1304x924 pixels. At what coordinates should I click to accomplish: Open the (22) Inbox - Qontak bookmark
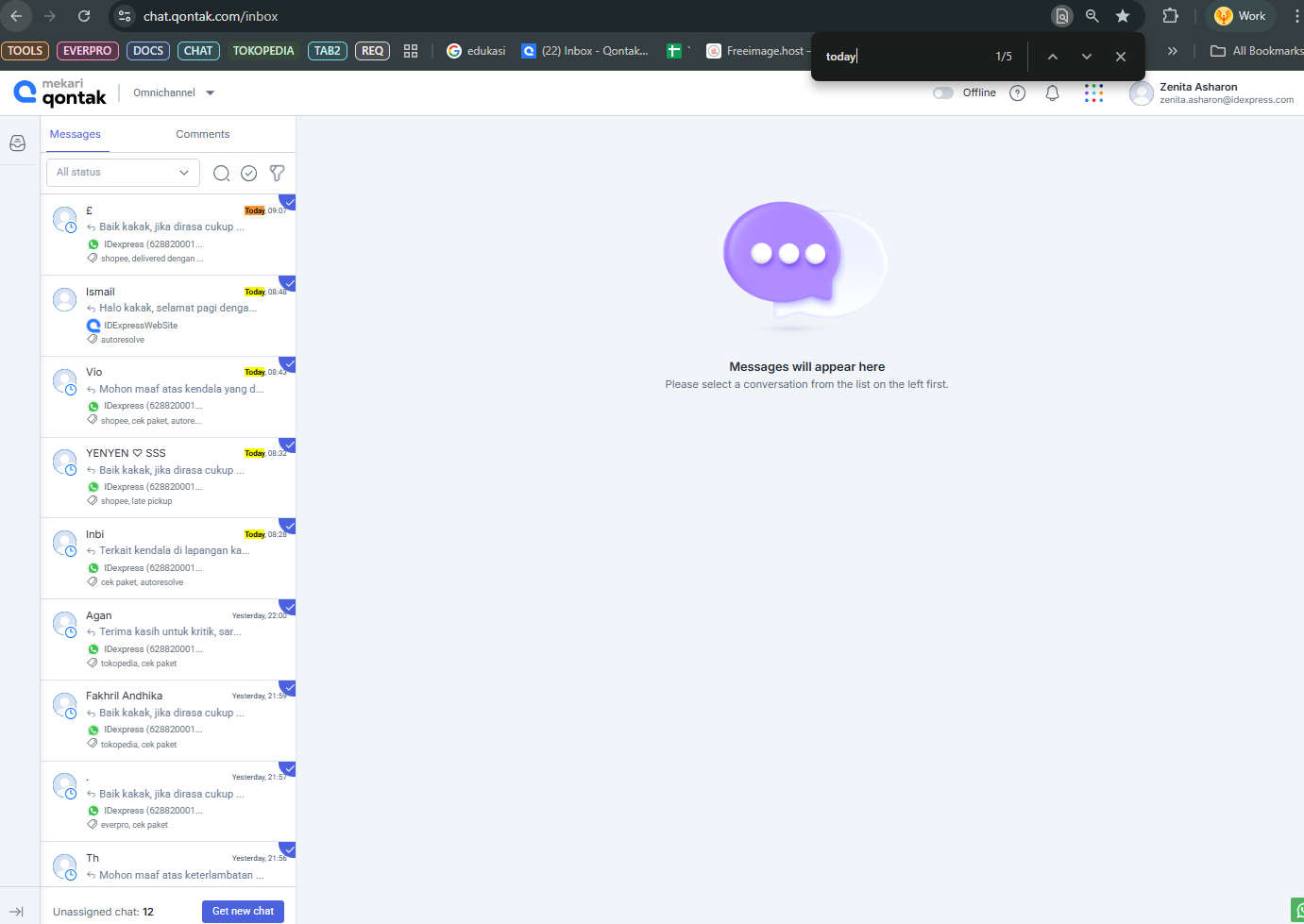(585, 51)
